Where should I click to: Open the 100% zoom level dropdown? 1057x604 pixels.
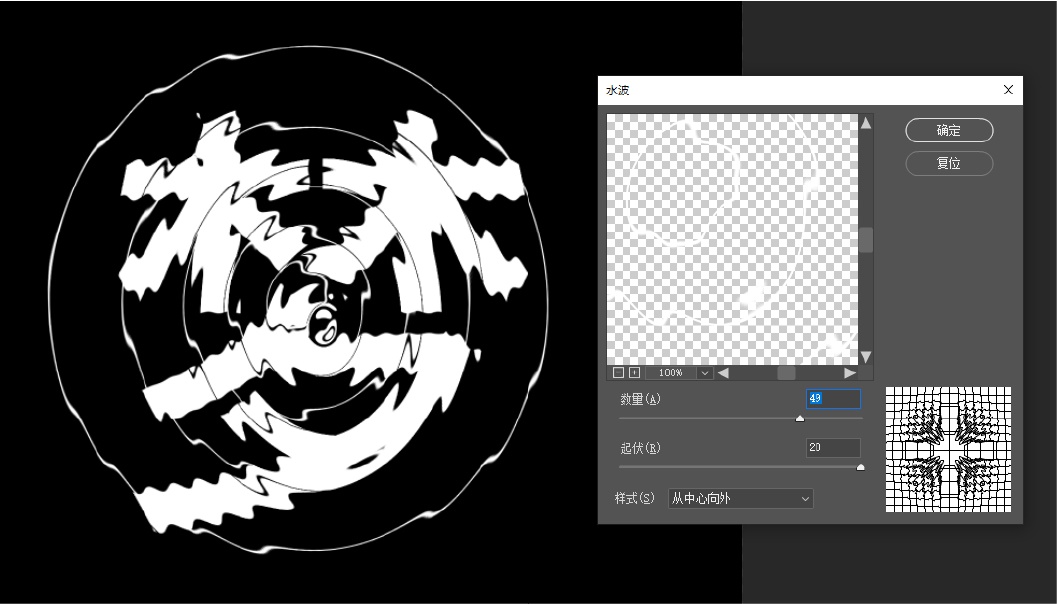coord(705,373)
